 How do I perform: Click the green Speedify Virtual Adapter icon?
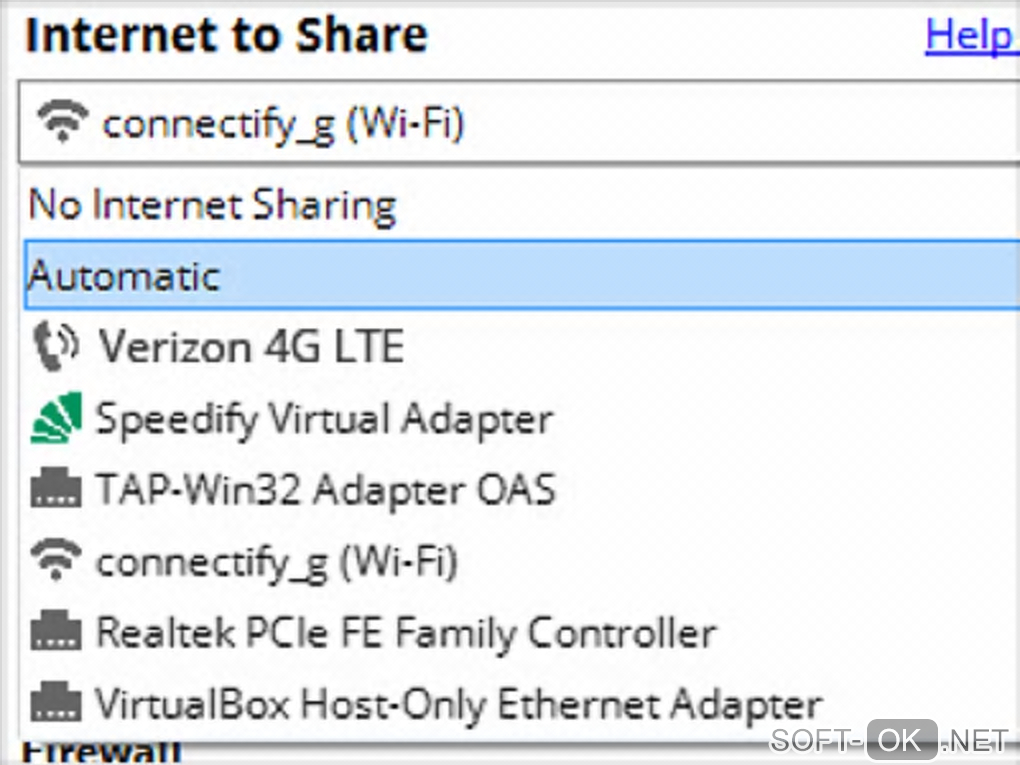(55, 419)
